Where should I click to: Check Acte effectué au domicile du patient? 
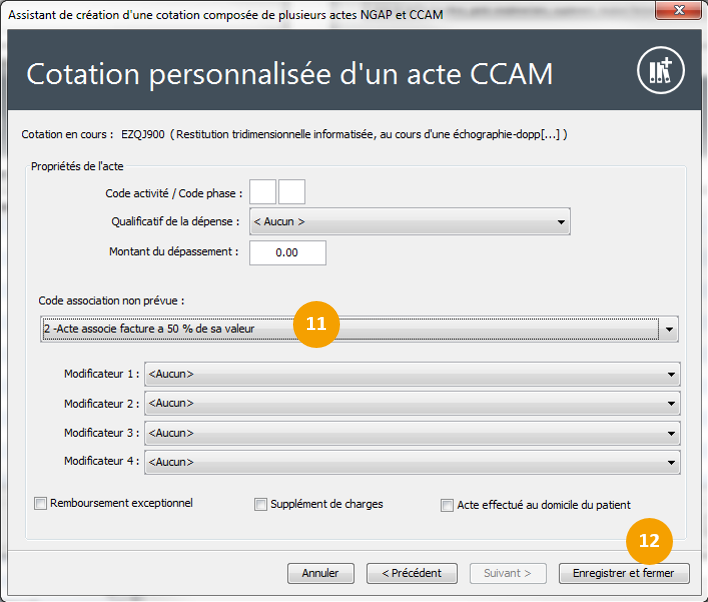(x=447, y=505)
